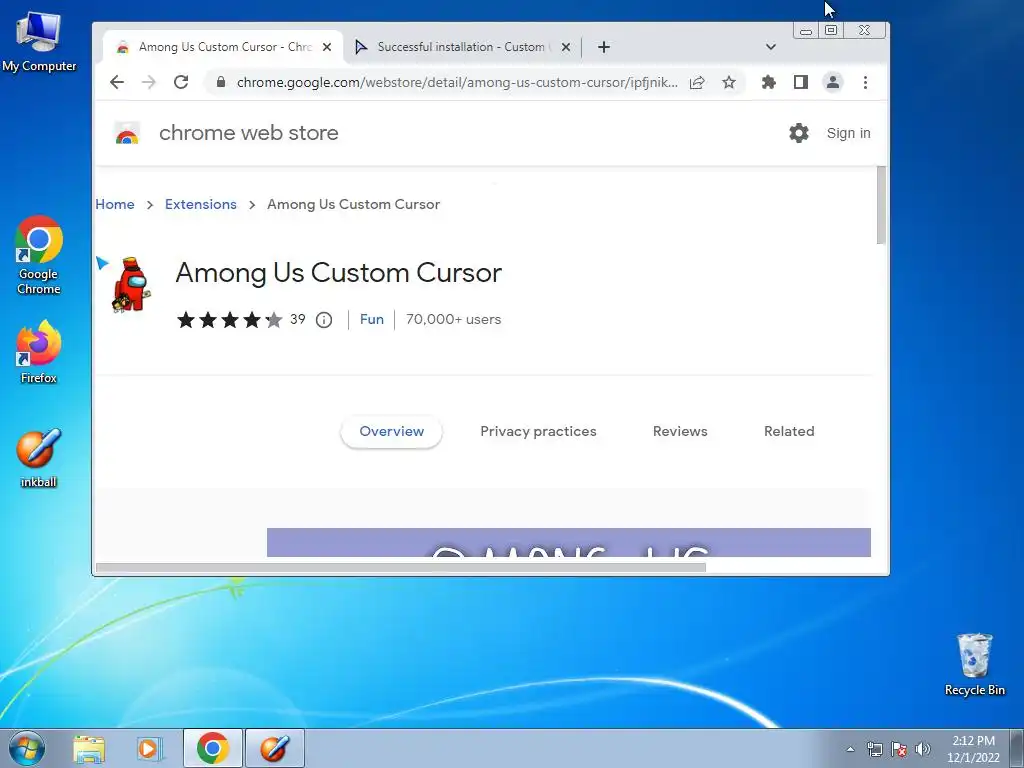The image size is (1024, 768).
Task: Click the browser forward arrow
Action: (x=149, y=82)
